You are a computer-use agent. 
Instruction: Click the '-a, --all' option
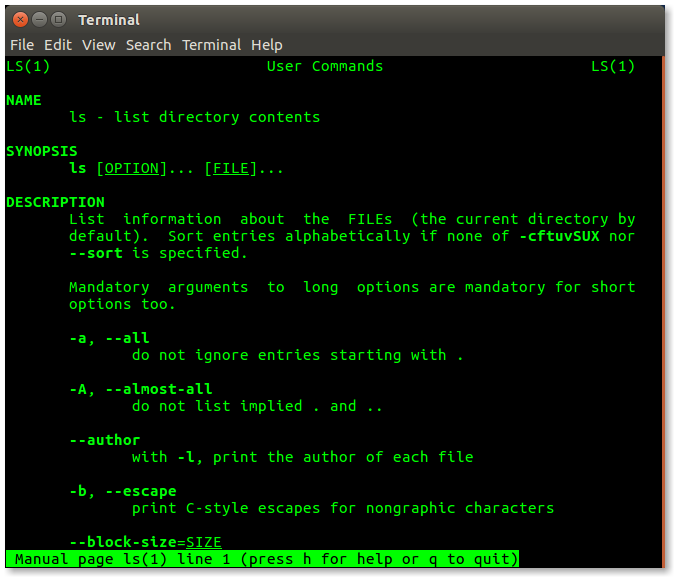109,338
